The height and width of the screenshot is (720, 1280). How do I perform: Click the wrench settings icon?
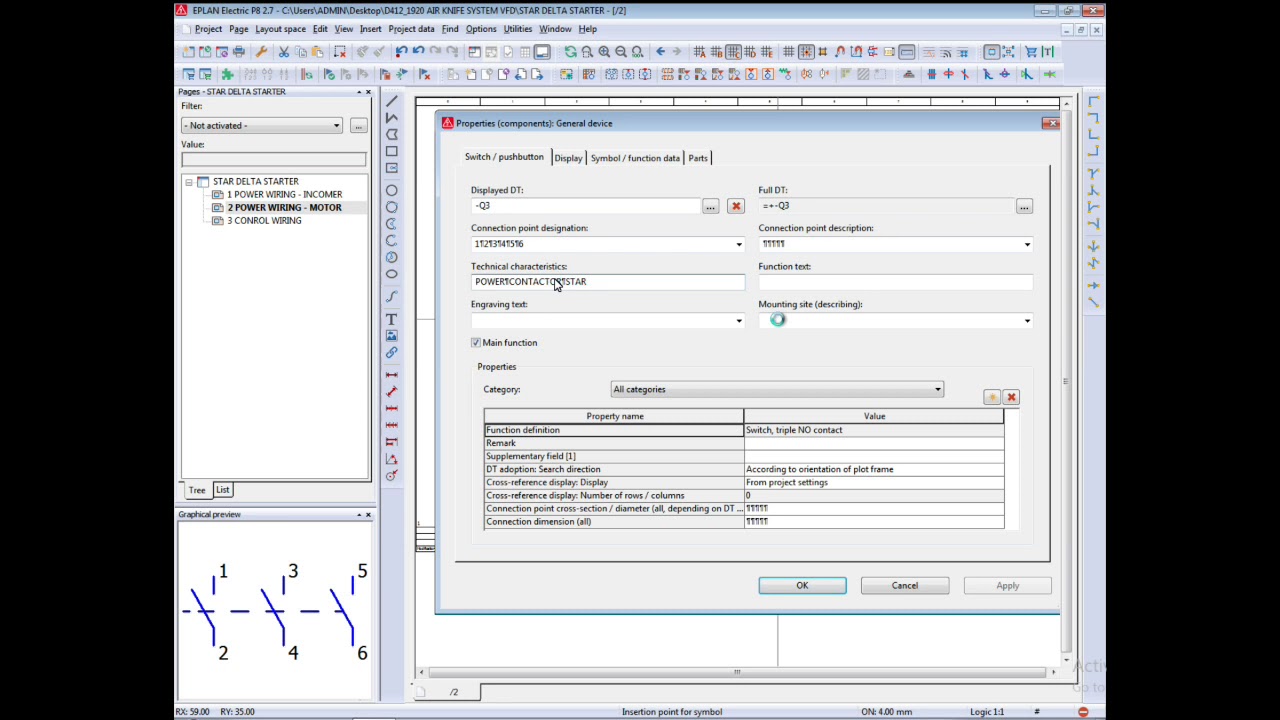[x=261, y=52]
